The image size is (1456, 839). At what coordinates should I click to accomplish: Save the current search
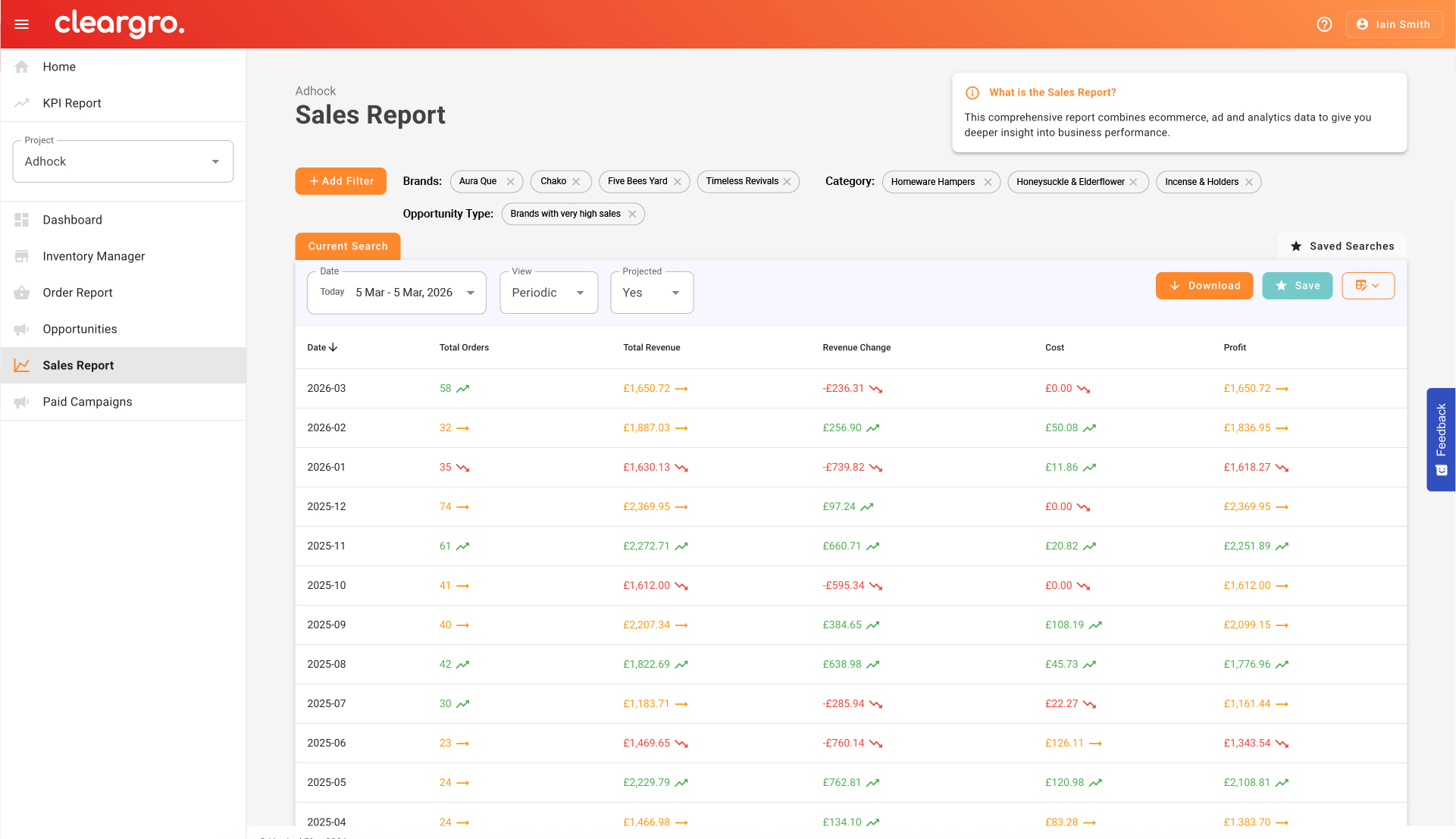click(1297, 286)
